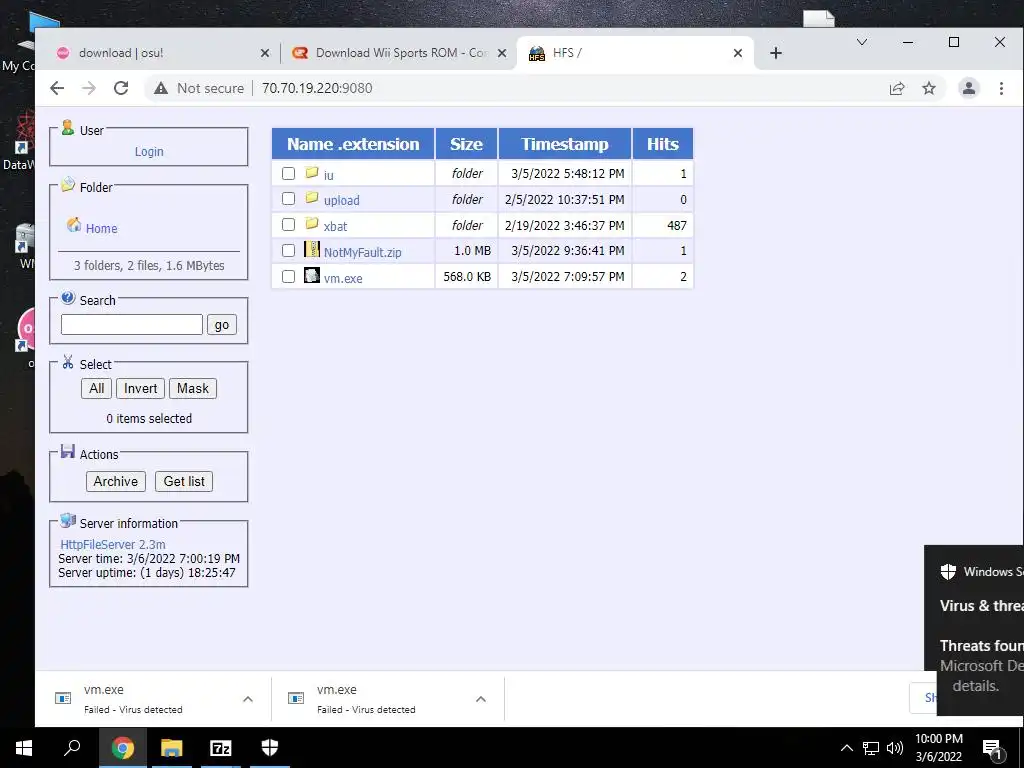Click the share page icon
The image size is (1024, 768).
(x=897, y=88)
